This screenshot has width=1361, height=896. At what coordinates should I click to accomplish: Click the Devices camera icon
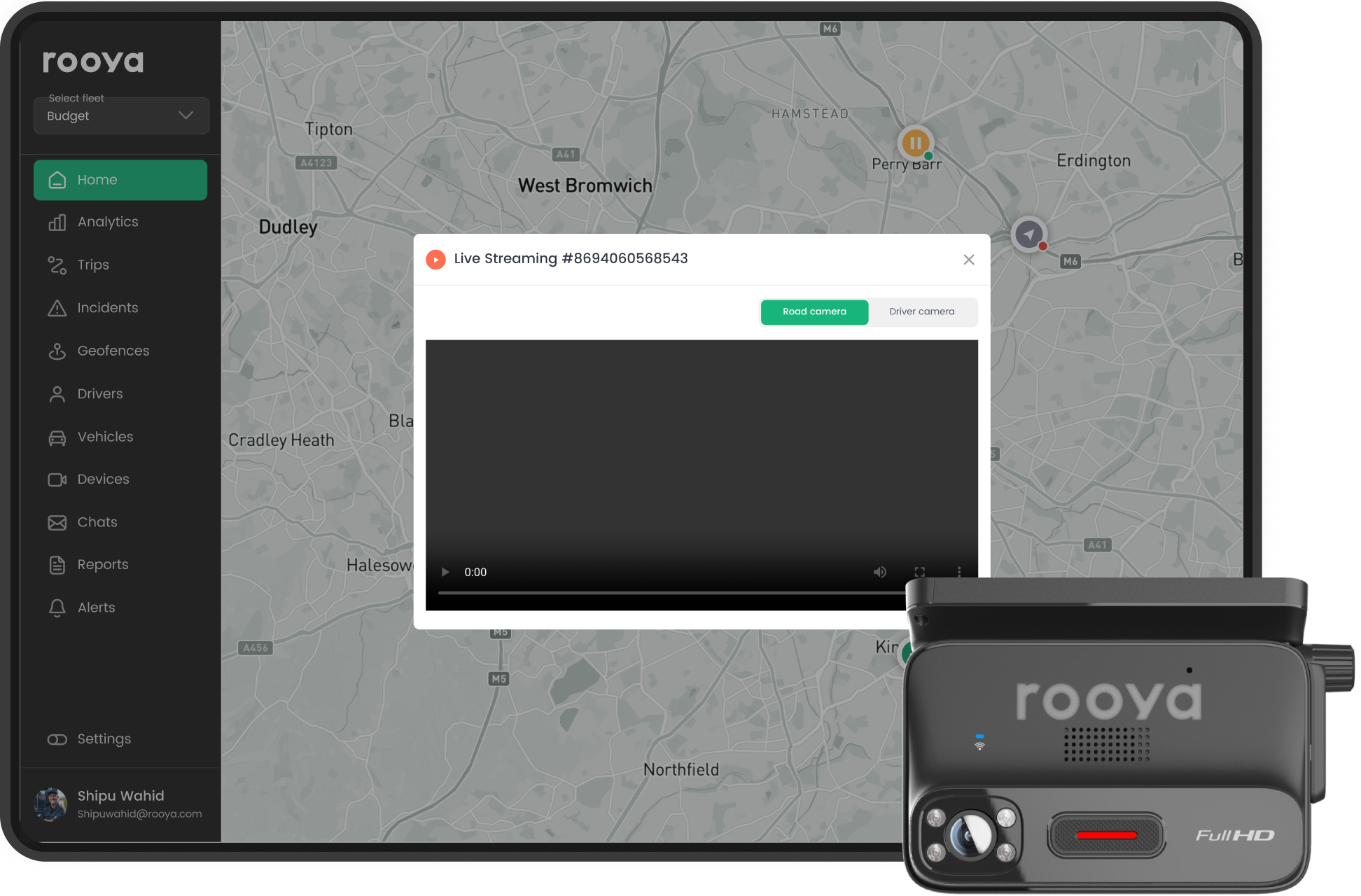pyautogui.click(x=57, y=479)
